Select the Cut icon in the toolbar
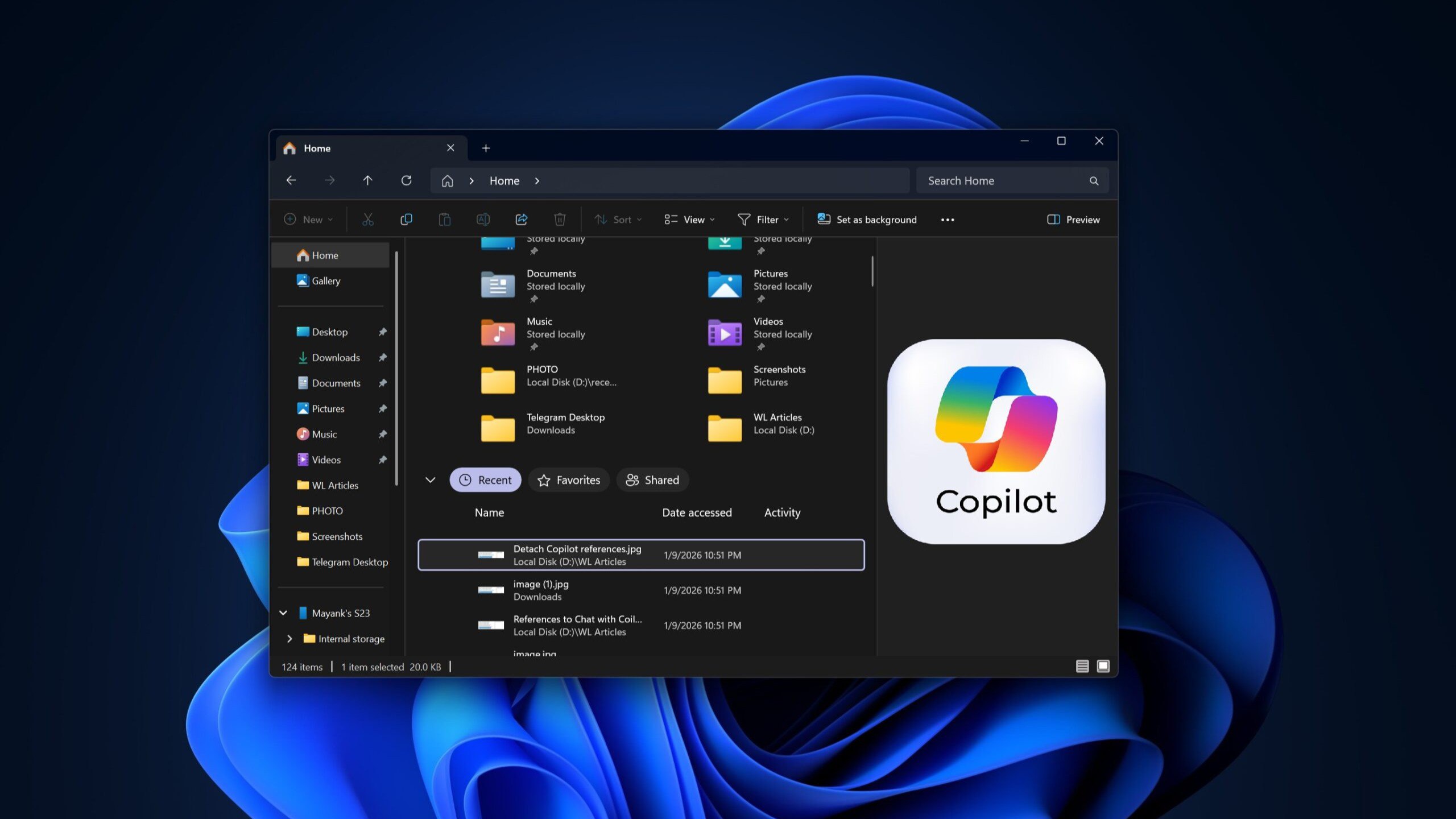 [x=367, y=219]
